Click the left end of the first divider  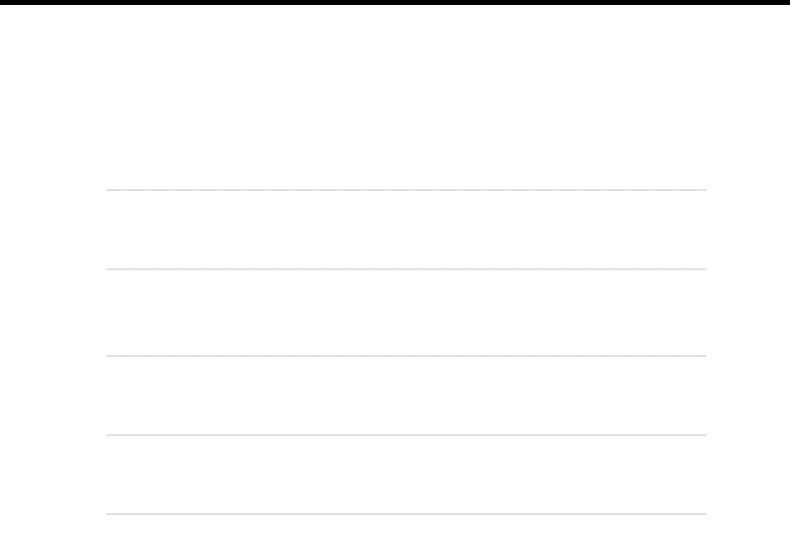click(x=108, y=190)
